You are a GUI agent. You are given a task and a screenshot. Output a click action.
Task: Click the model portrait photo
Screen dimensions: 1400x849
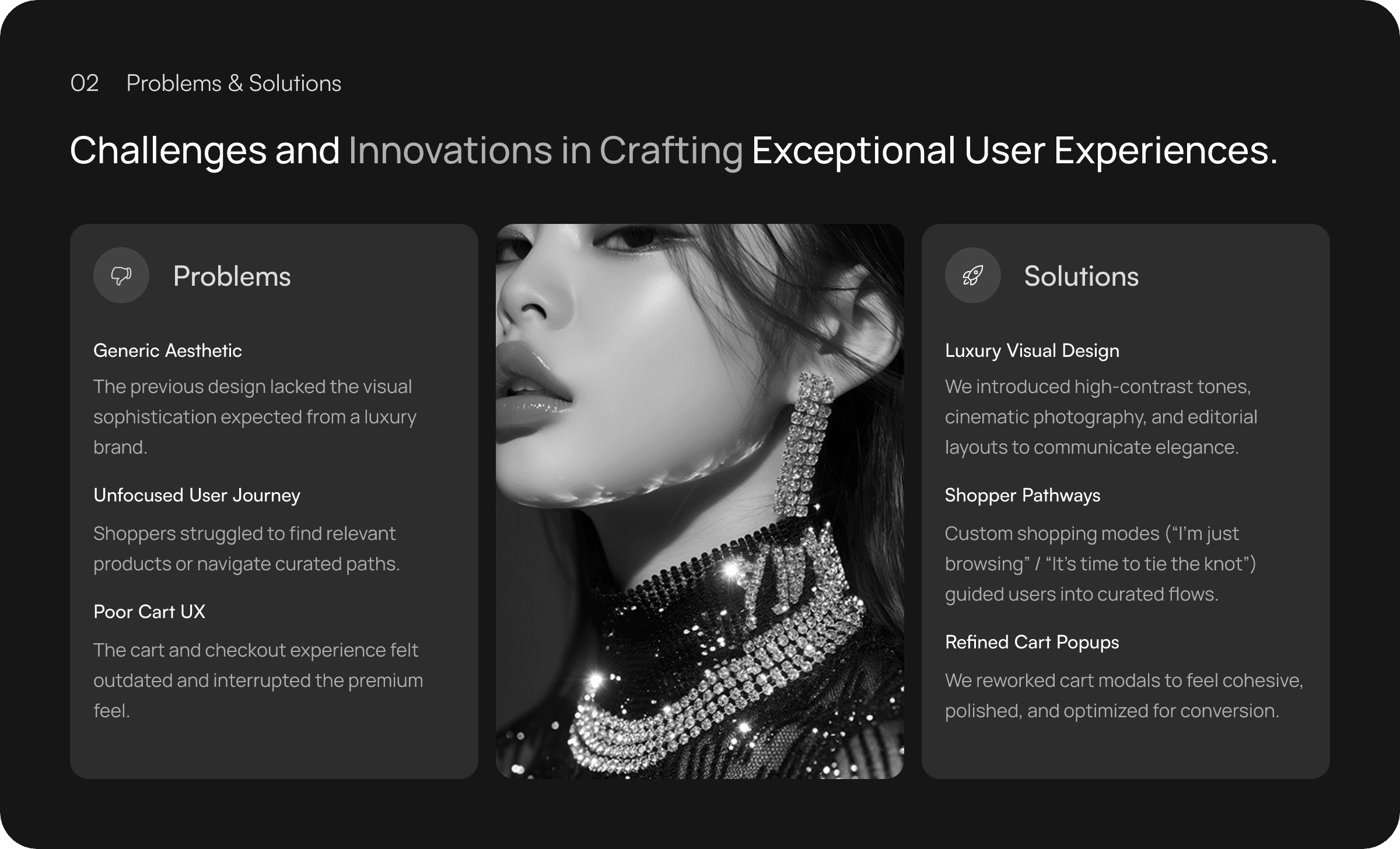(699, 501)
